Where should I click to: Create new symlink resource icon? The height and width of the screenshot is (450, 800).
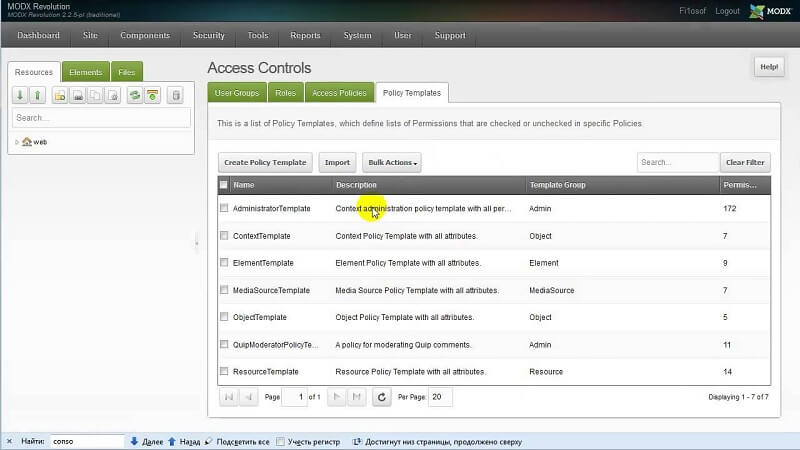95,95
